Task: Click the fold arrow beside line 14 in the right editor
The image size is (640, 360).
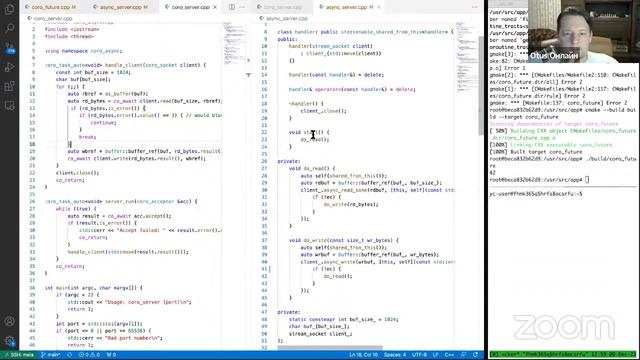Action: 249,75
